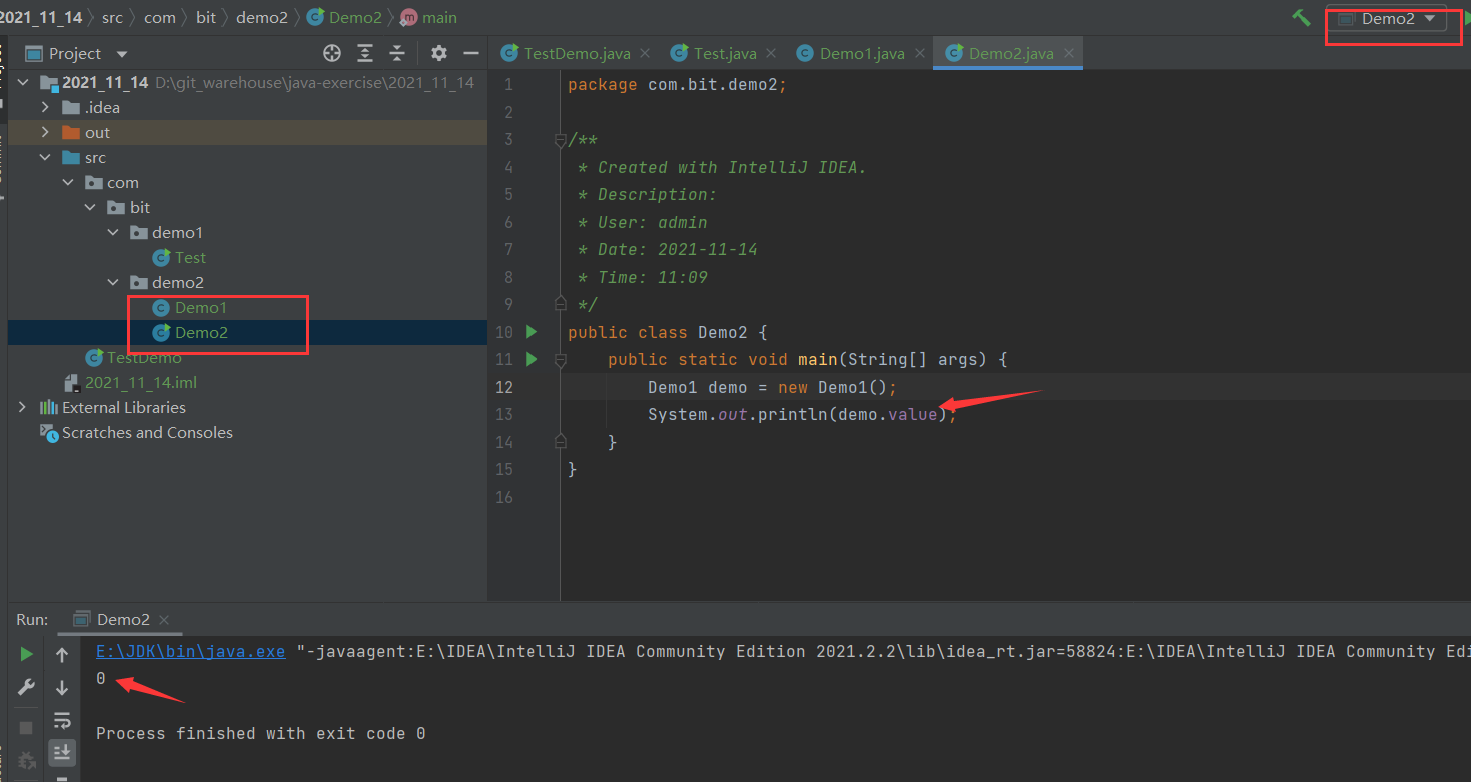
Task: Rerun Demo2 with green play icon
Action: (x=26, y=654)
